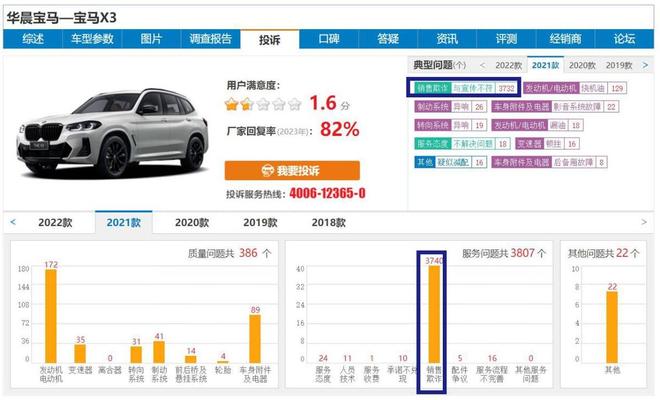
Task: Click right arrow of chart year tabs
Action: [644, 222]
